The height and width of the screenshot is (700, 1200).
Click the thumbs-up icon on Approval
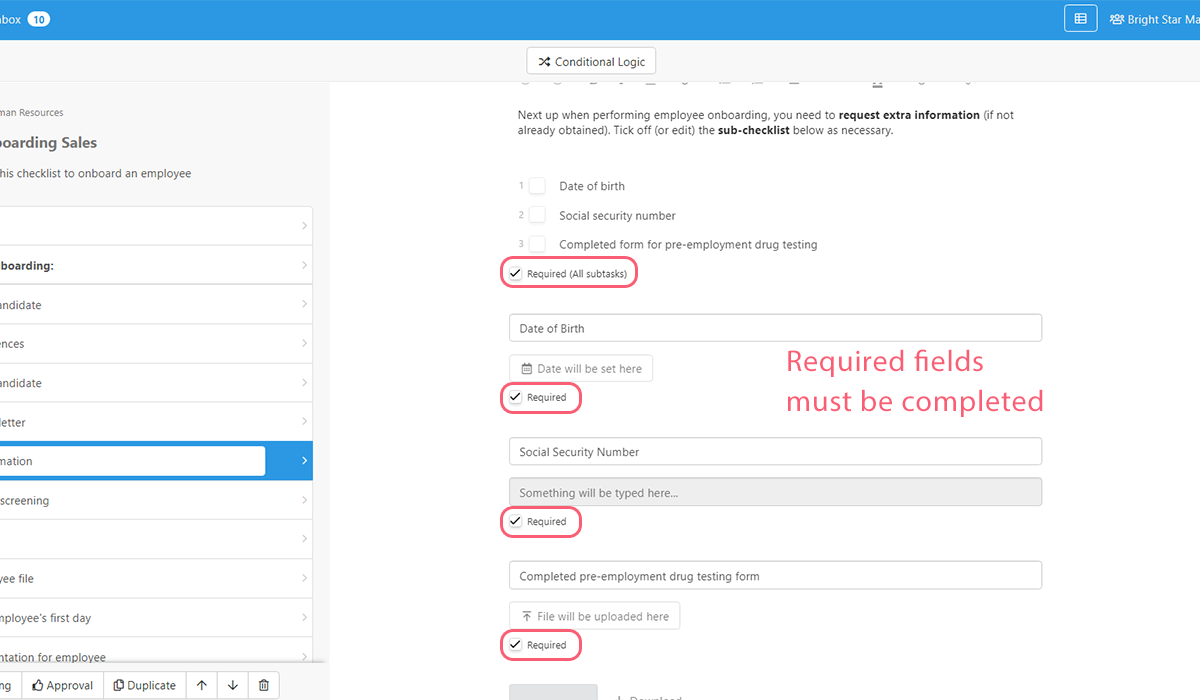tap(38, 686)
